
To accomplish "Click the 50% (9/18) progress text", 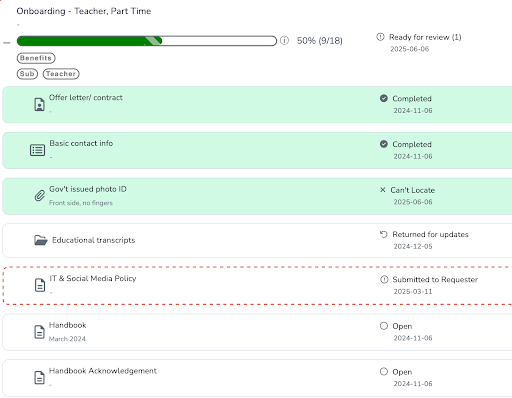I will [x=320, y=41].
